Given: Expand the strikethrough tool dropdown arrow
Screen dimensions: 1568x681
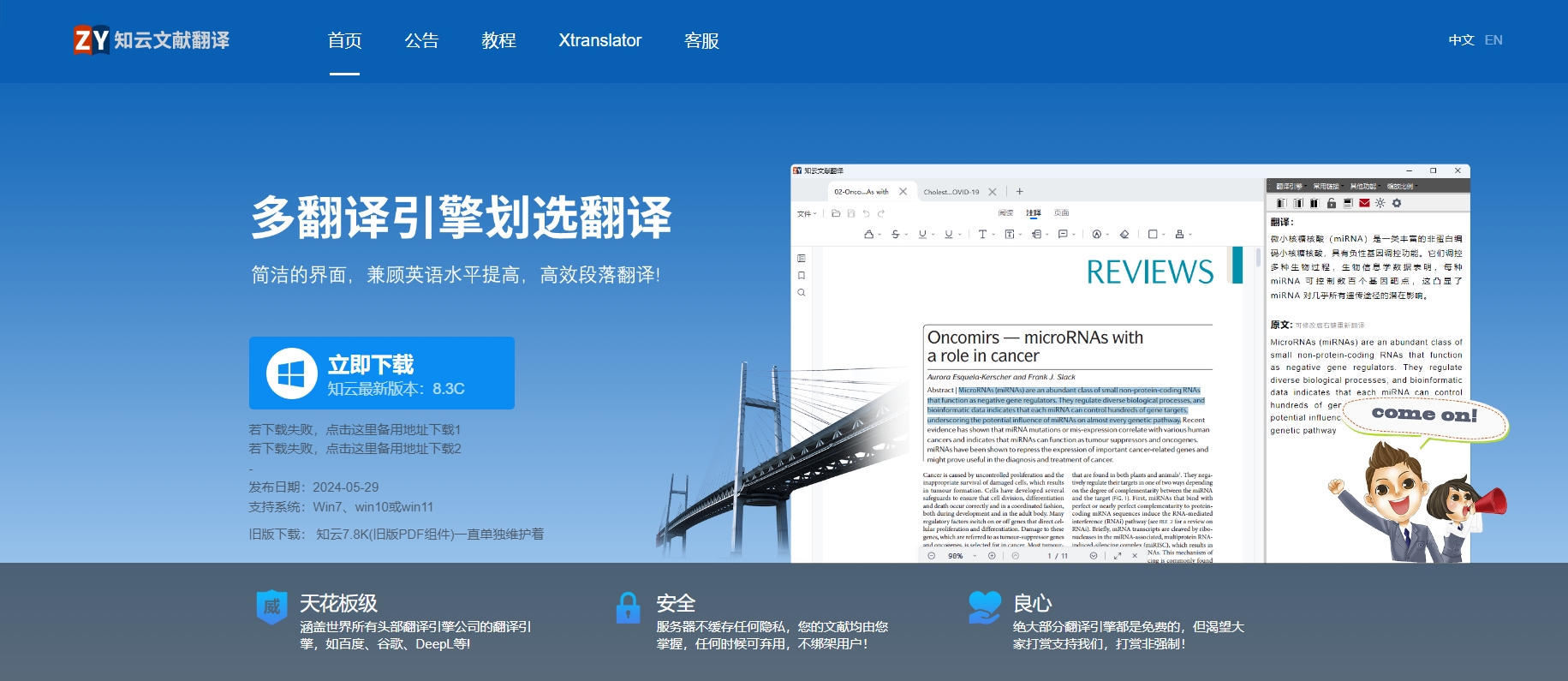Looking at the screenshot, I should [x=906, y=235].
